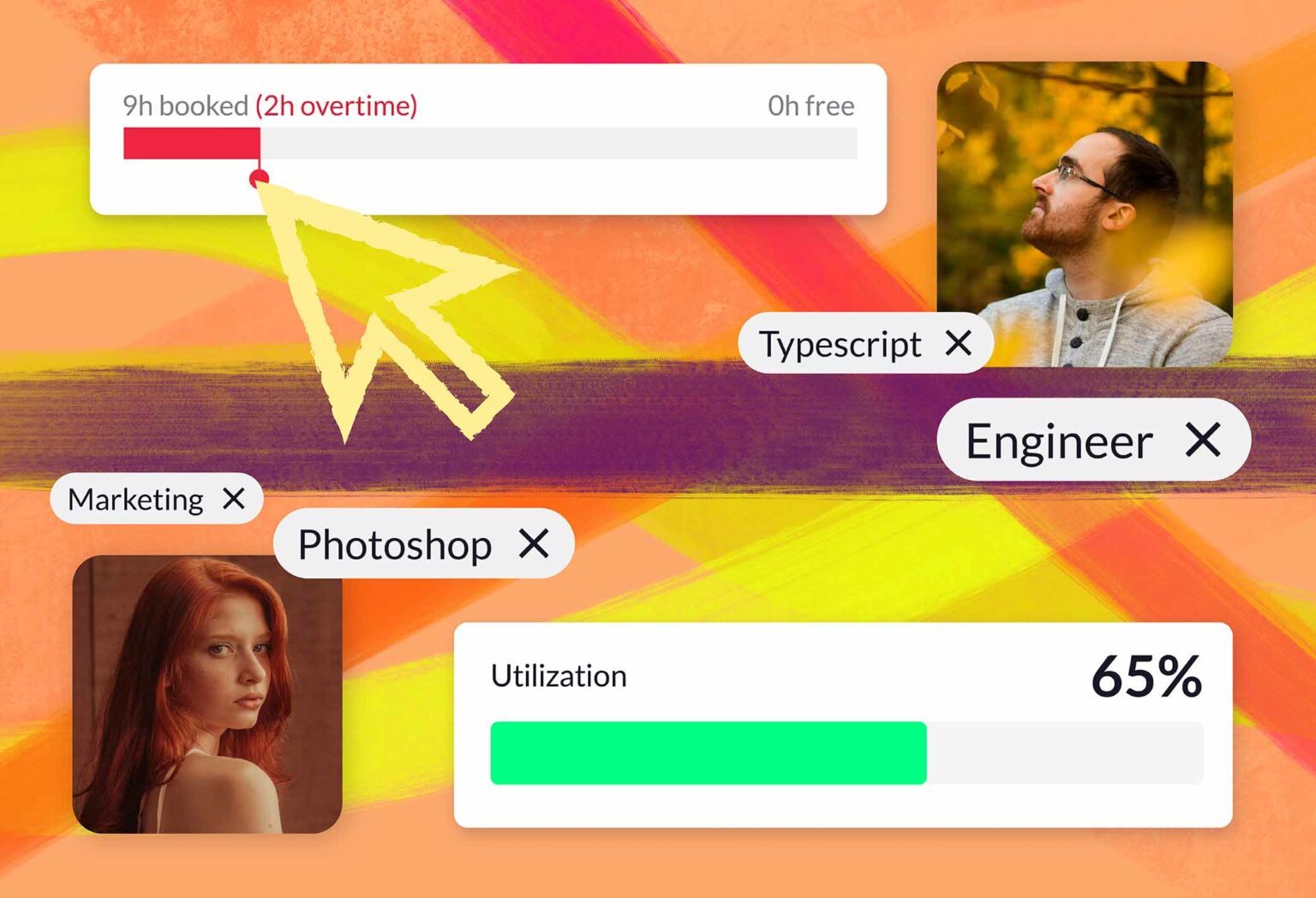Click the "0h free" label
The image size is (1316, 898).
coord(811,105)
